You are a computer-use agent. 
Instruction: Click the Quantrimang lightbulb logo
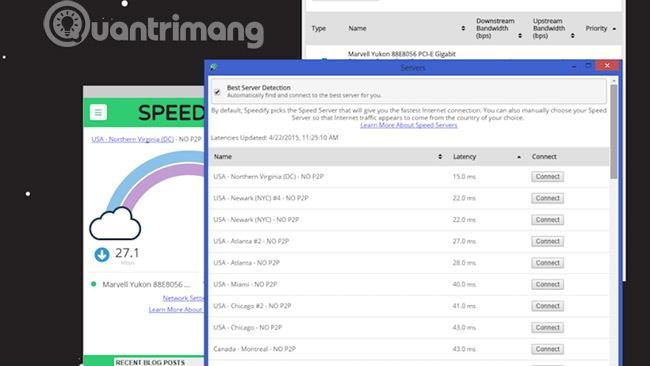pos(67,24)
